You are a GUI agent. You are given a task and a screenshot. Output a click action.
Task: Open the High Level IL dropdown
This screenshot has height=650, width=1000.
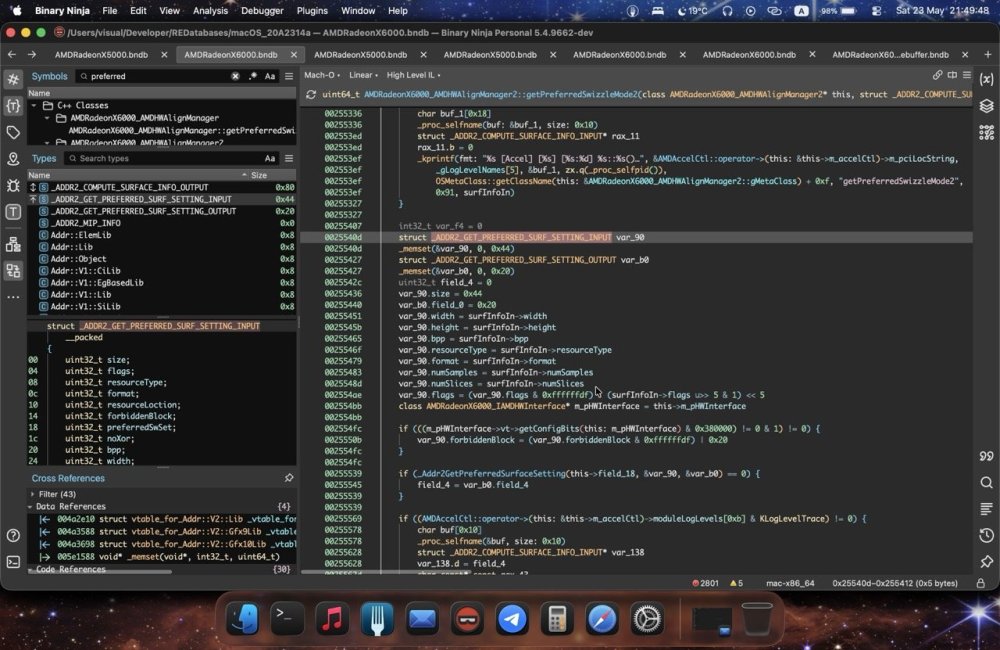(x=413, y=75)
